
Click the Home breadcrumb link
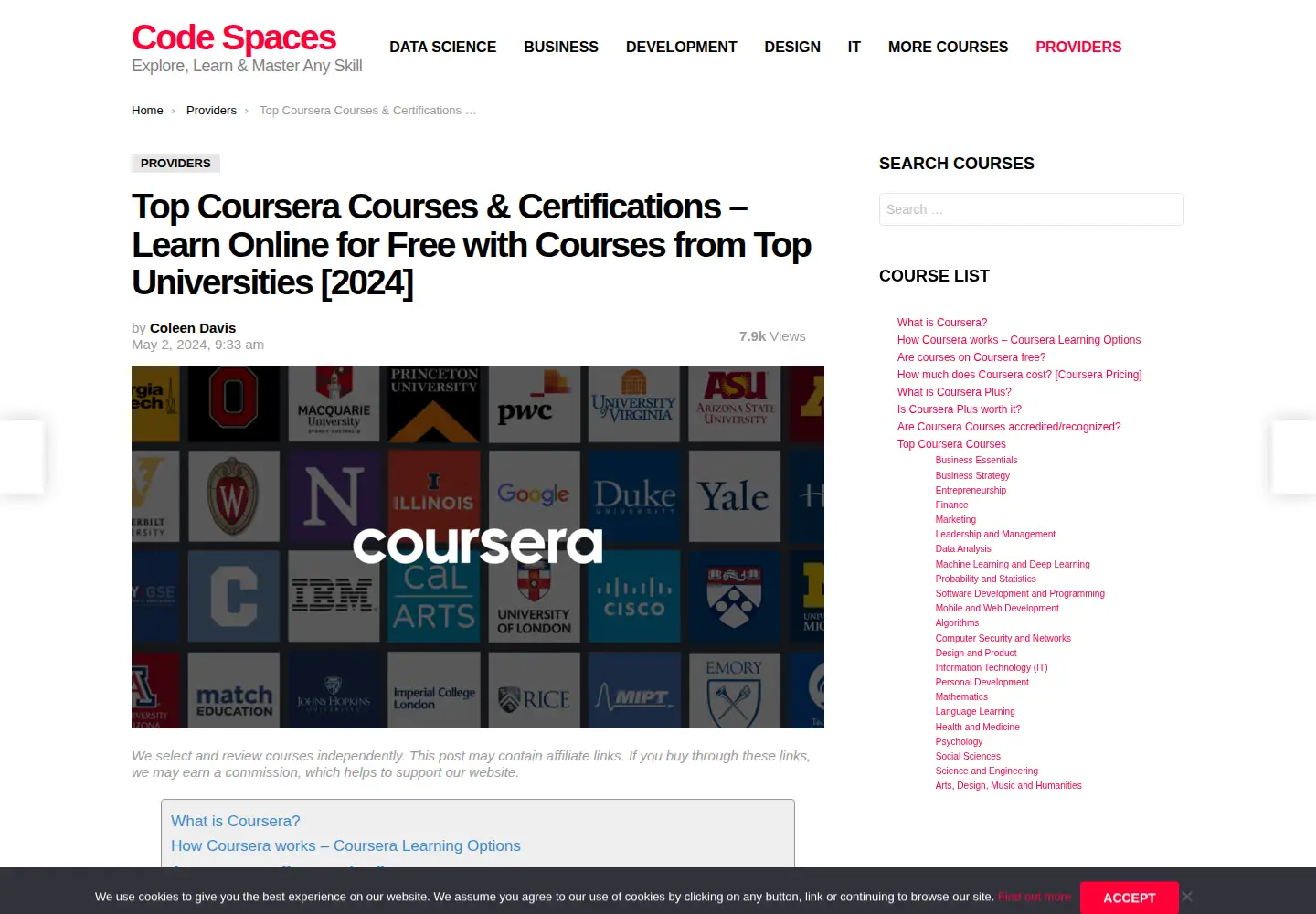(x=147, y=111)
